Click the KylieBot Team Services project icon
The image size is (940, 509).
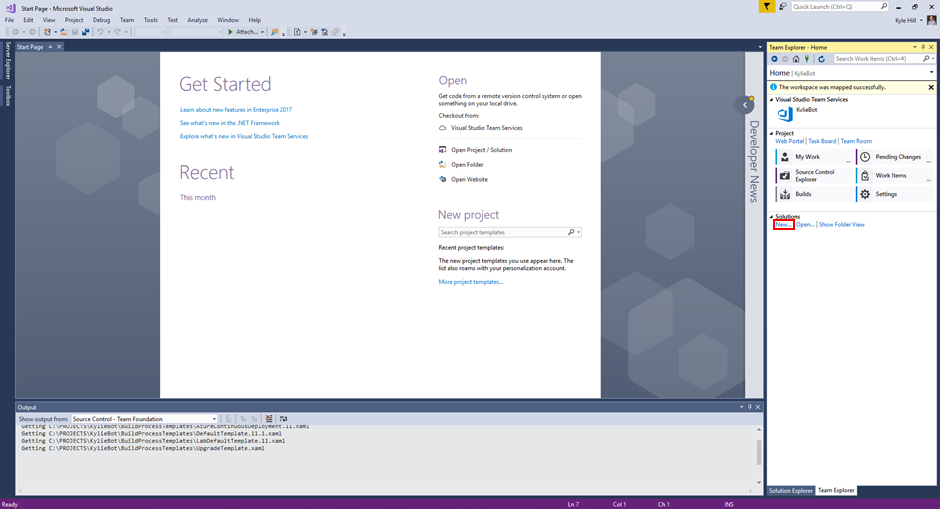[x=785, y=114]
